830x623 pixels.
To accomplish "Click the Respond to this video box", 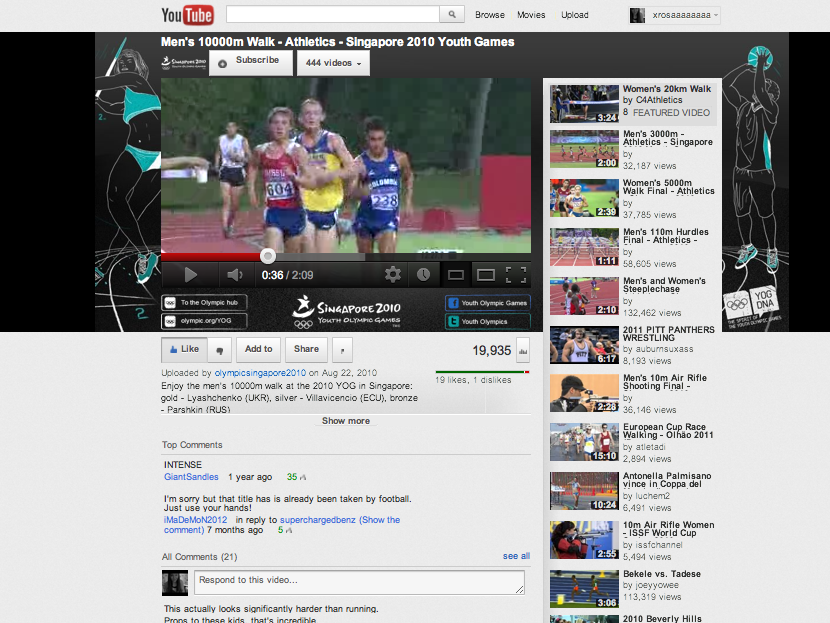I will [359, 582].
